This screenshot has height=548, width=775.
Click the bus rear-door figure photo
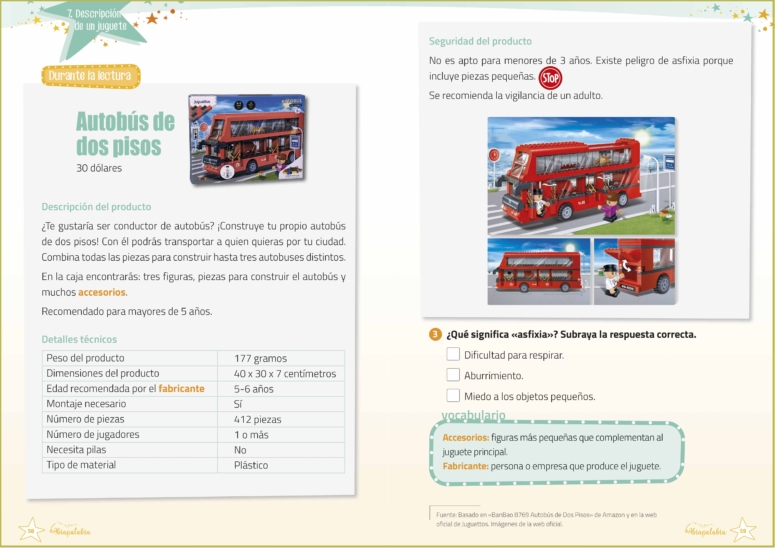pos(635,271)
